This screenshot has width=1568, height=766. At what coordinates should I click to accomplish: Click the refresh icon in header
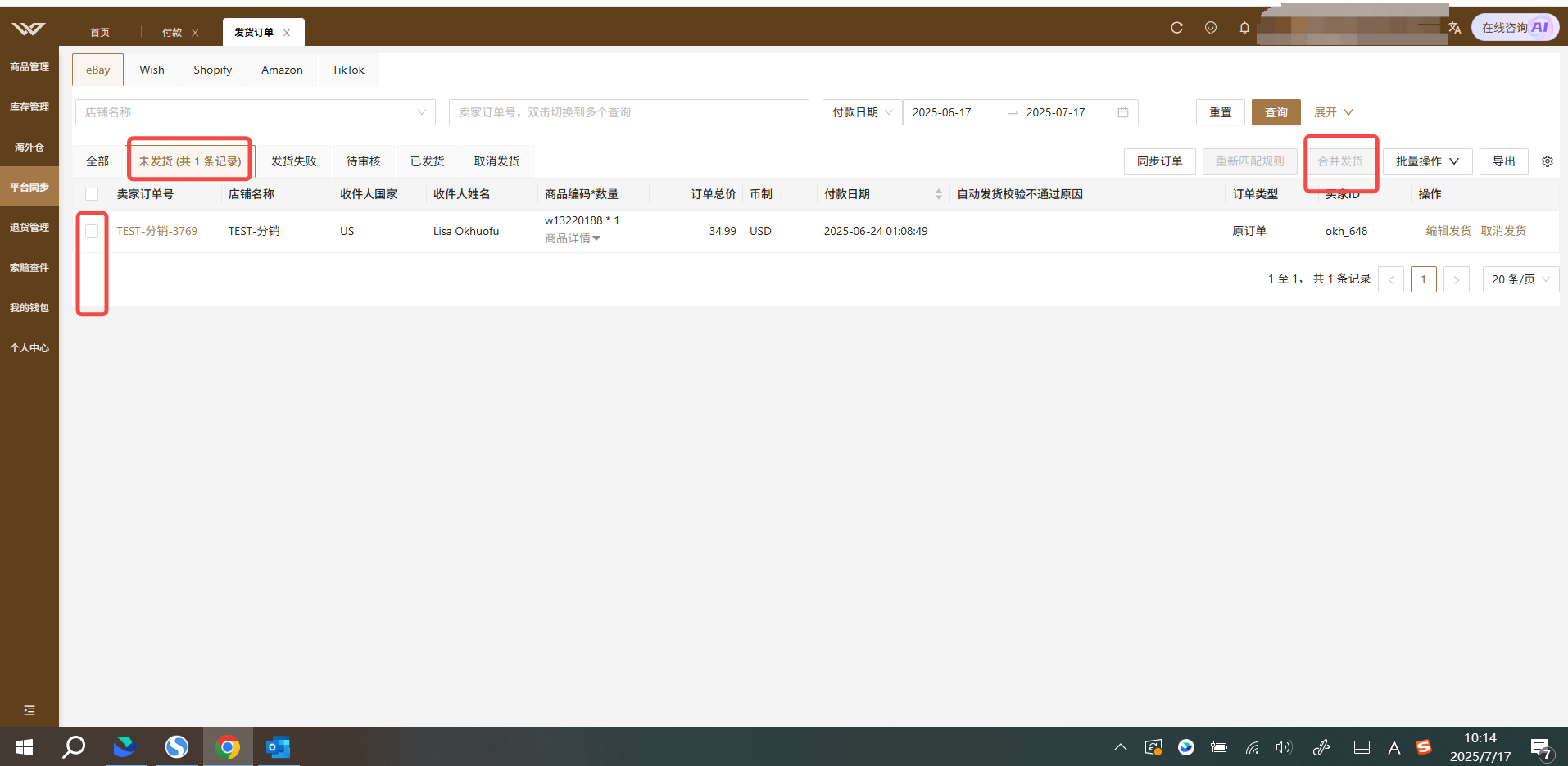(1176, 28)
